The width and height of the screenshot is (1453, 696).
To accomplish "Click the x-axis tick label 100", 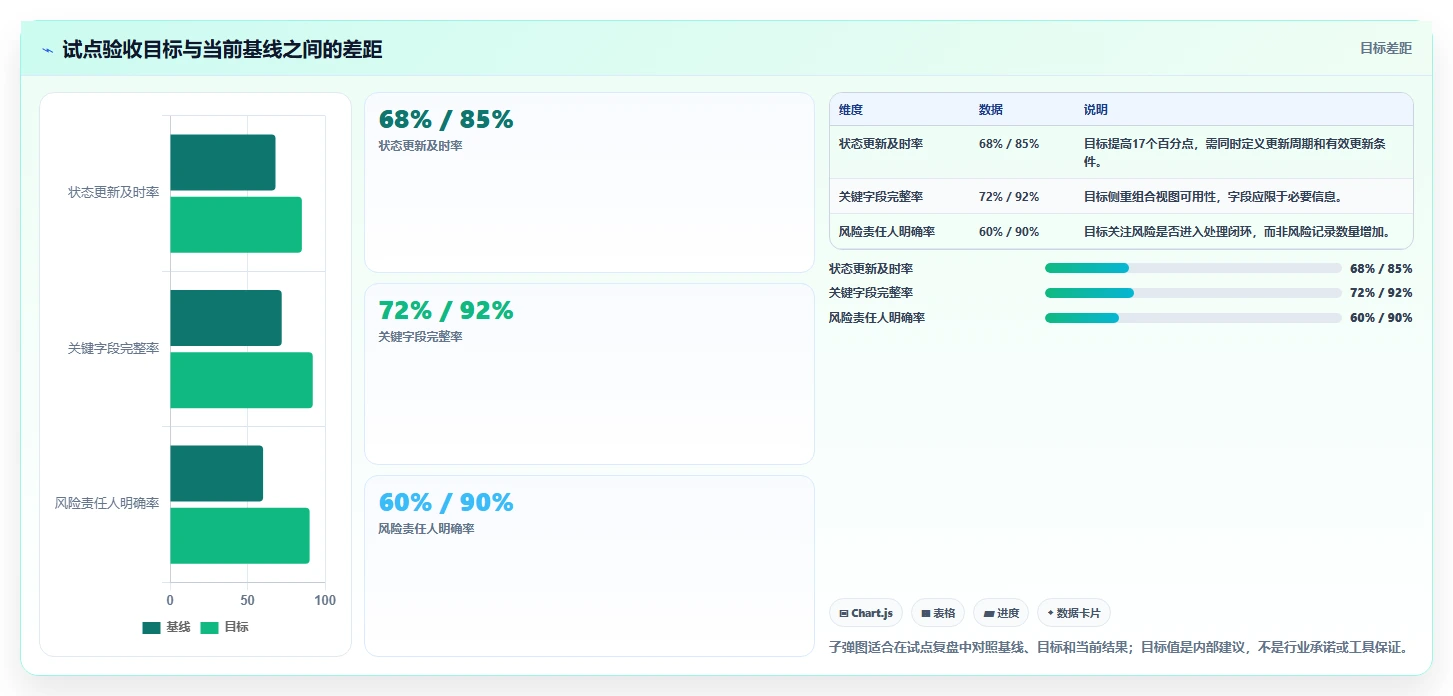I will pos(325,600).
